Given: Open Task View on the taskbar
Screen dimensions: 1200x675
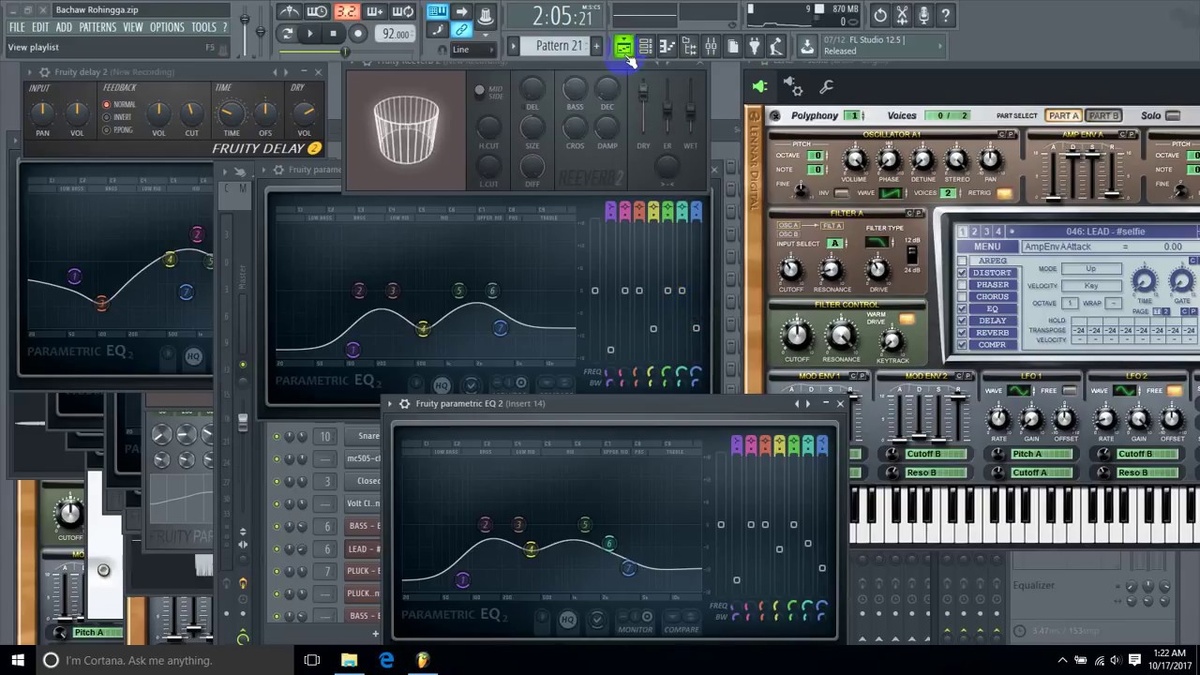Looking at the screenshot, I should pos(312,660).
